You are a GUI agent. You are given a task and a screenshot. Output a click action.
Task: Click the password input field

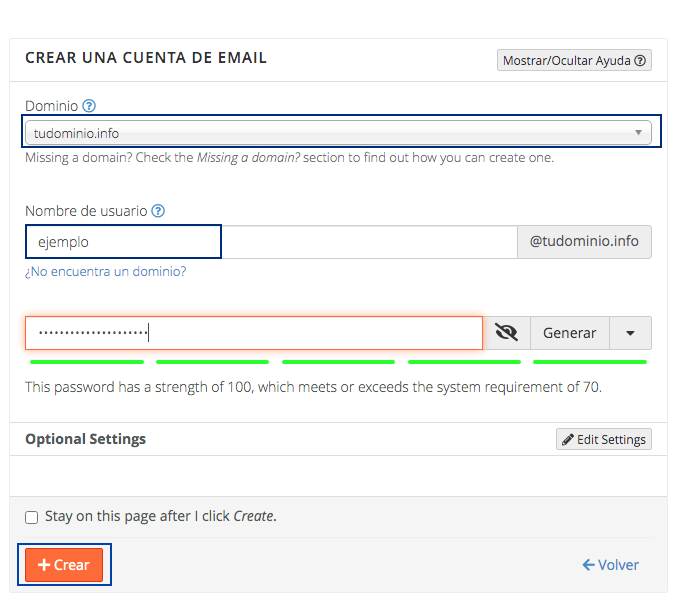tap(254, 333)
